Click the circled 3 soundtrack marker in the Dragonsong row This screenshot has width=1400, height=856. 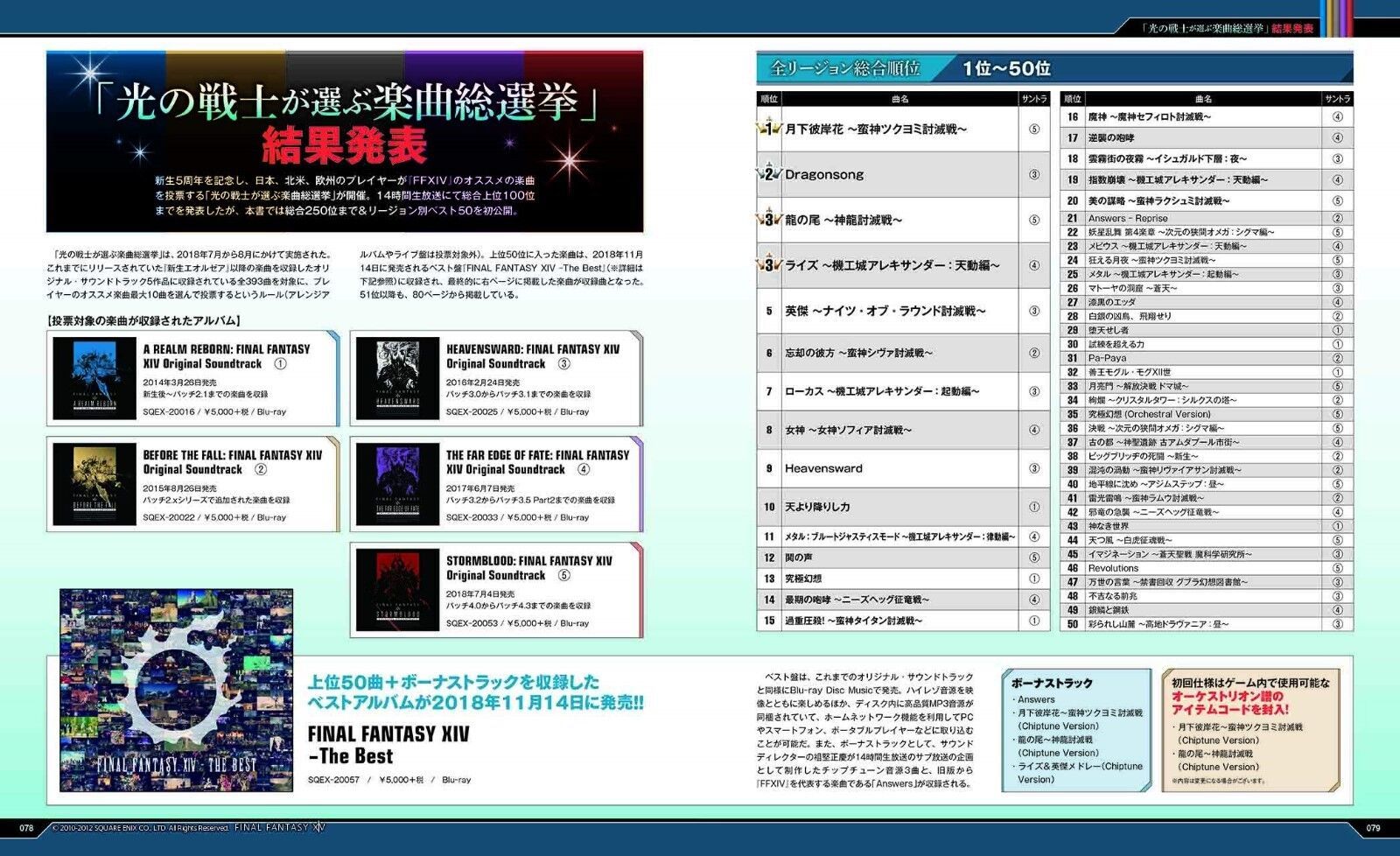point(1034,174)
